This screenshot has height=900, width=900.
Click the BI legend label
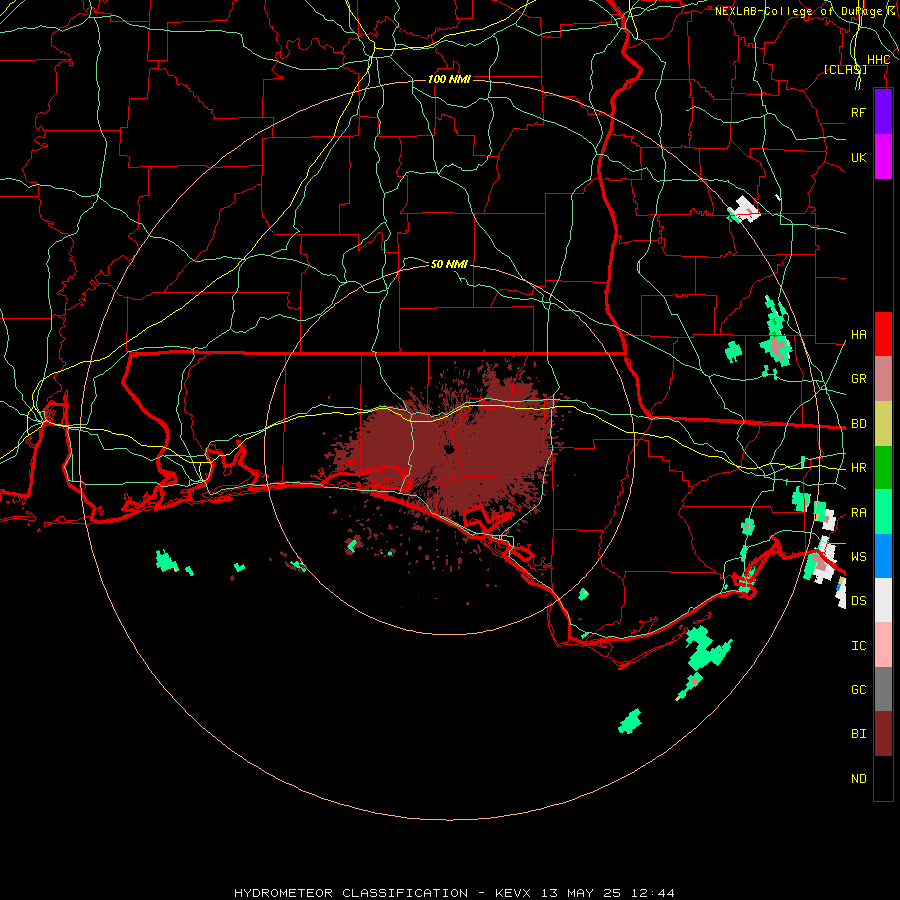[858, 734]
